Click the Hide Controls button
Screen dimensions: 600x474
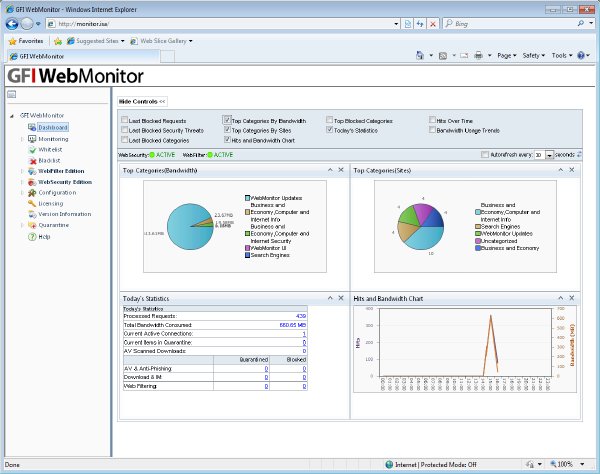[142, 101]
